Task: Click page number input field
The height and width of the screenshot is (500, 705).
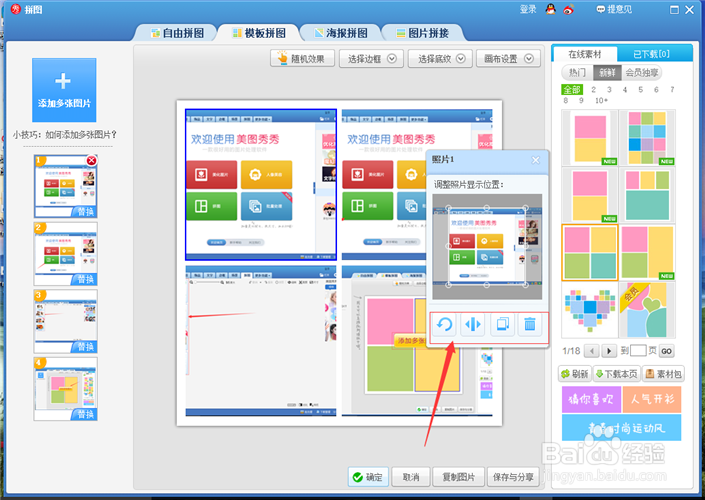Action: [638, 351]
